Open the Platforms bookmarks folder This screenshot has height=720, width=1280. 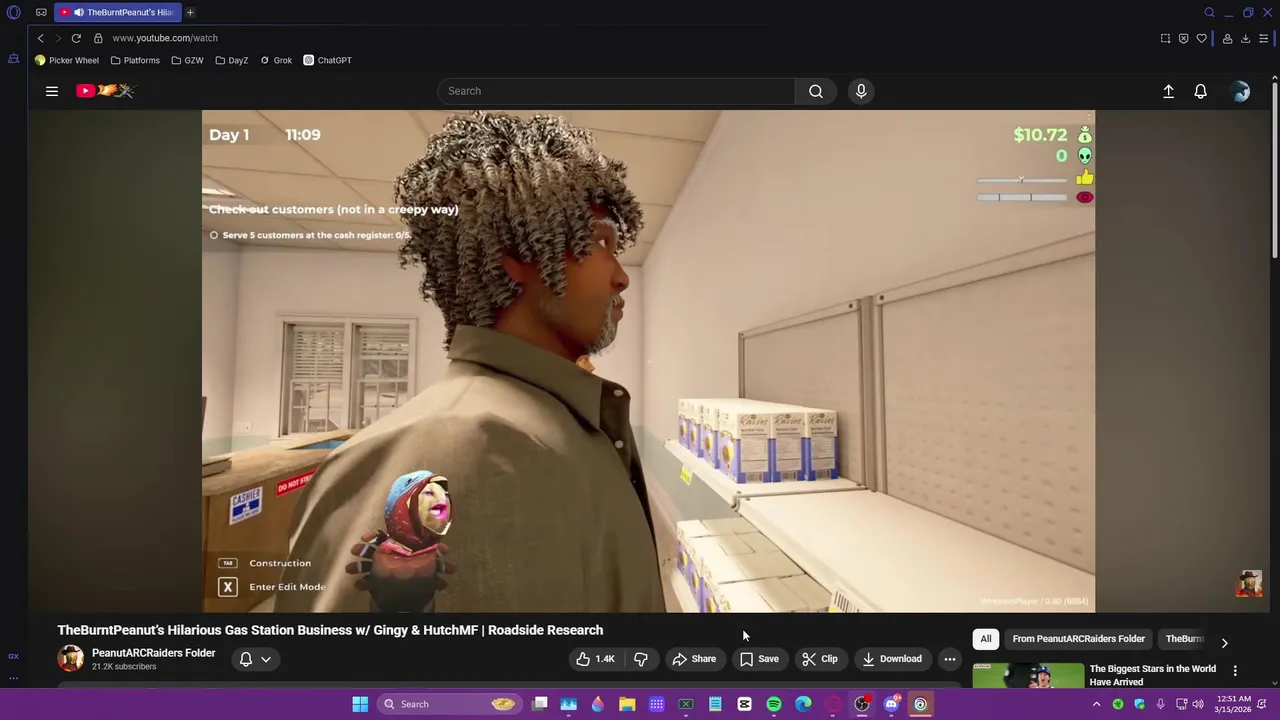pyautogui.click(x=135, y=60)
